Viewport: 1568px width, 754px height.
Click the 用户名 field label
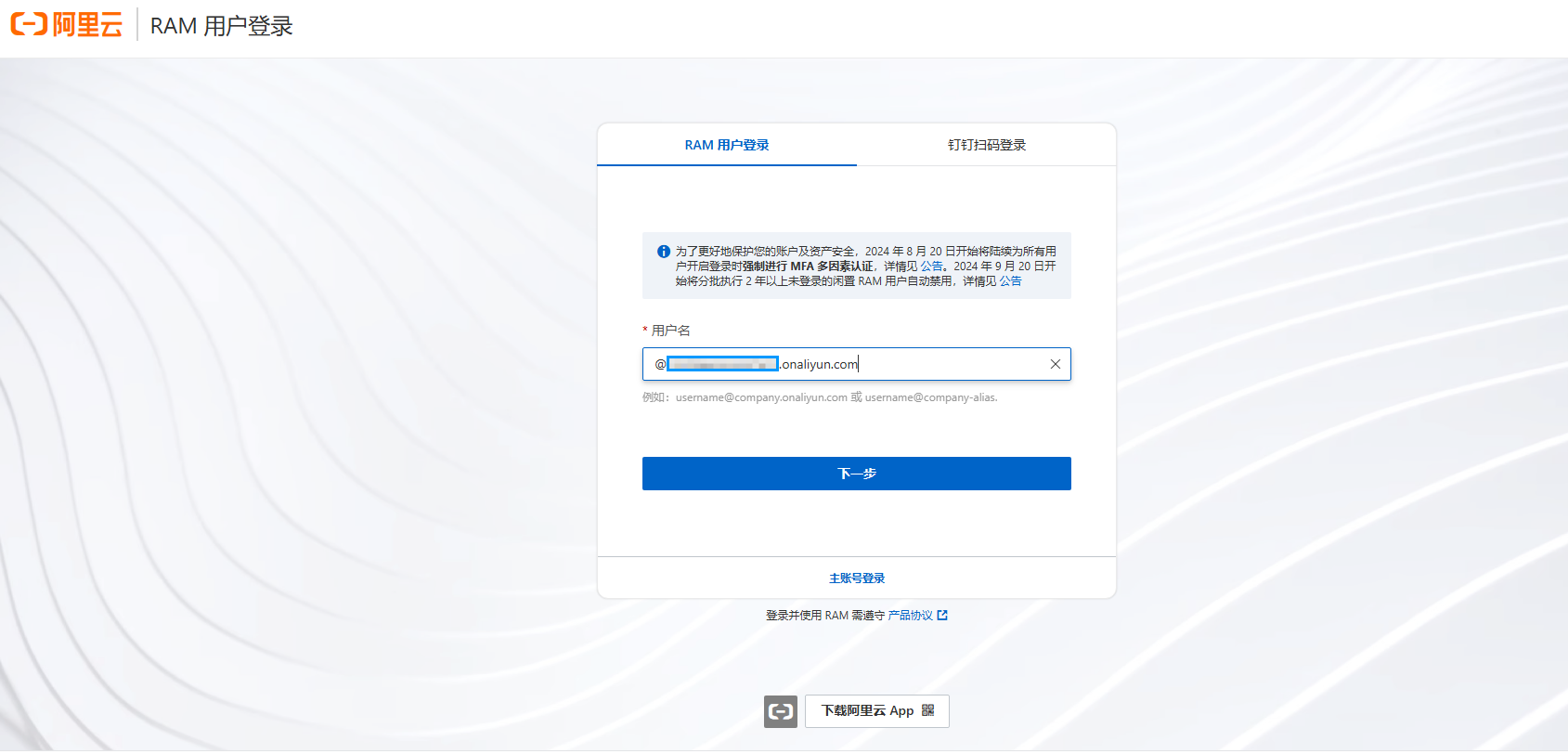tap(670, 331)
